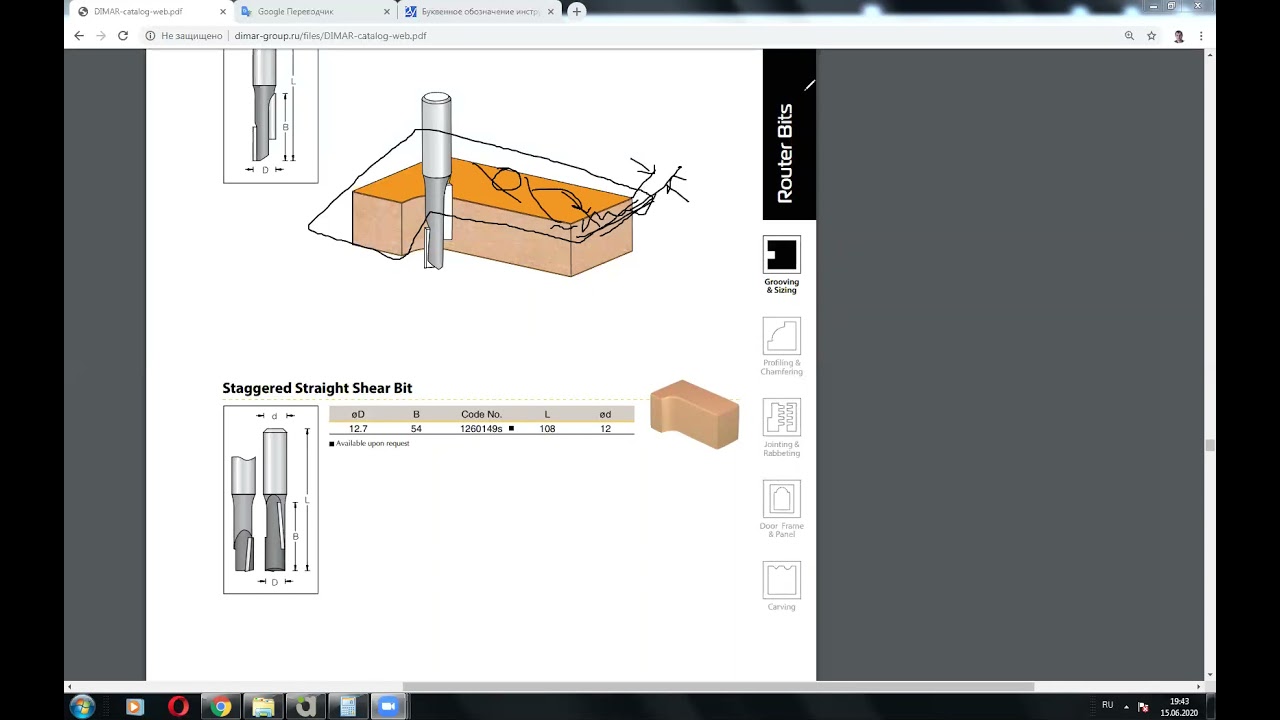This screenshot has height=720, width=1280.
Task: Open the Chrome three-dot menu
Action: coord(1201,35)
